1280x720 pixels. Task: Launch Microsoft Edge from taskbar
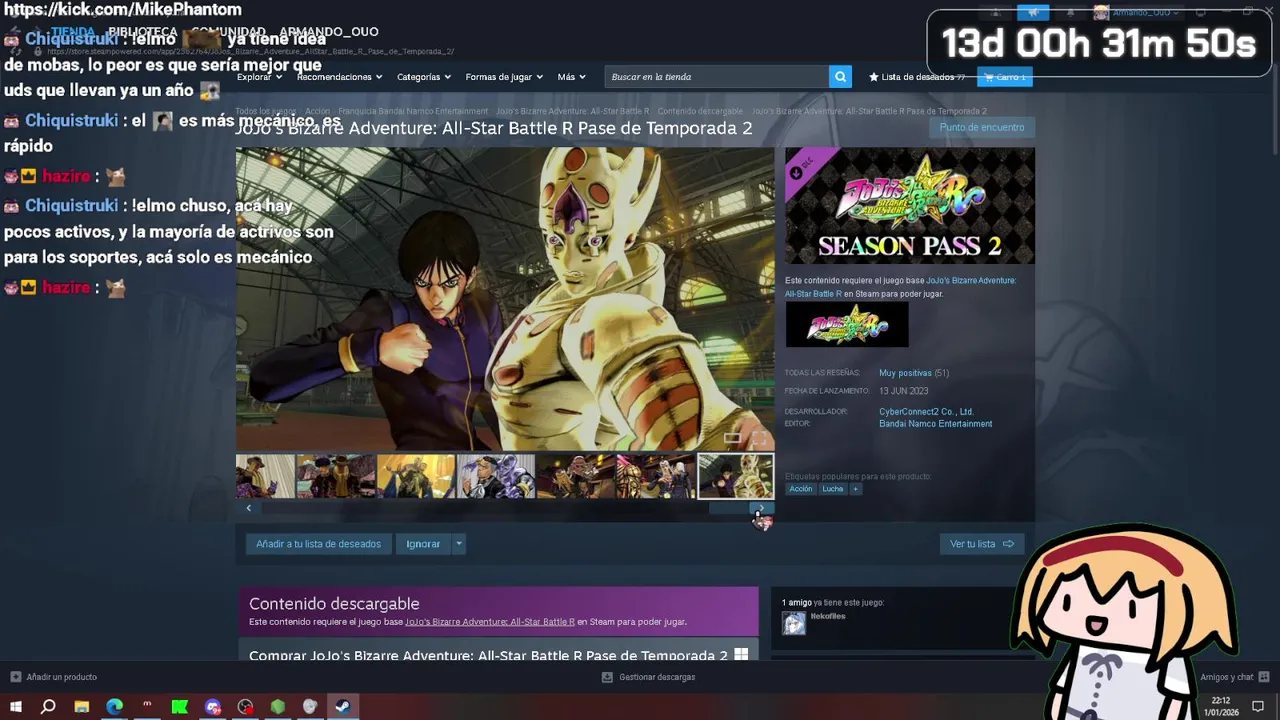pyautogui.click(x=114, y=707)
